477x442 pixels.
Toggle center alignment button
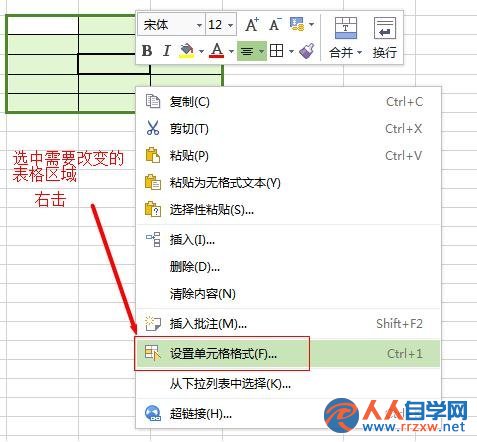[x=247, y=51]
